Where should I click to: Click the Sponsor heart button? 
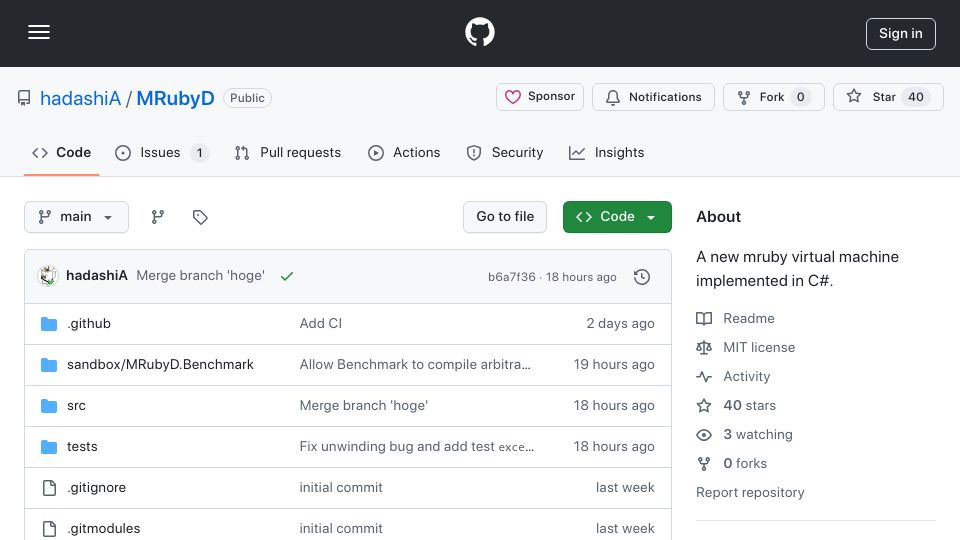click(x=539, y=97)
